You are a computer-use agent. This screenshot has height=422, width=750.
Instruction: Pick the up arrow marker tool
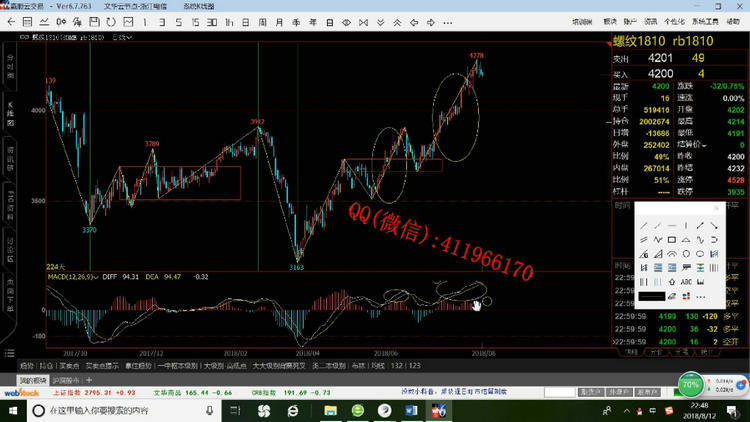pyautogui.click(x=672, y=282)
